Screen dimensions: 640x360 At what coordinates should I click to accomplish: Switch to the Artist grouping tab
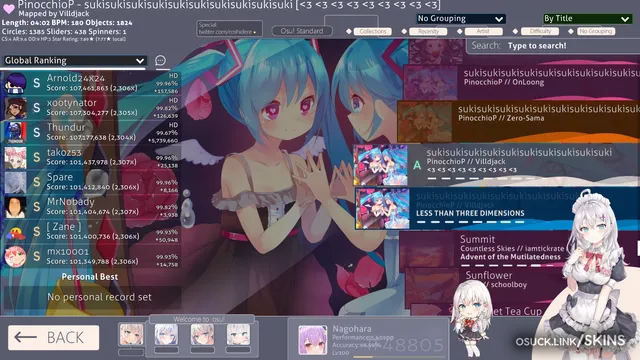click(483, 31)
